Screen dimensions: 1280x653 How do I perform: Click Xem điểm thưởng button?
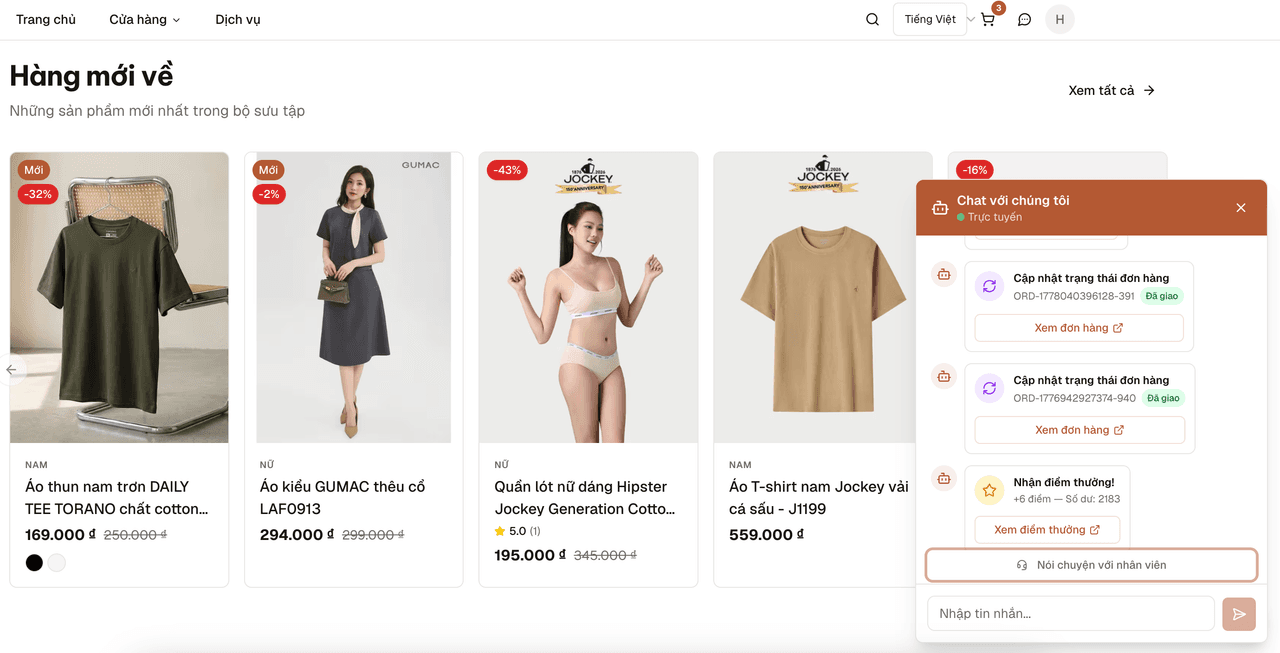[x=1047, y=530]
